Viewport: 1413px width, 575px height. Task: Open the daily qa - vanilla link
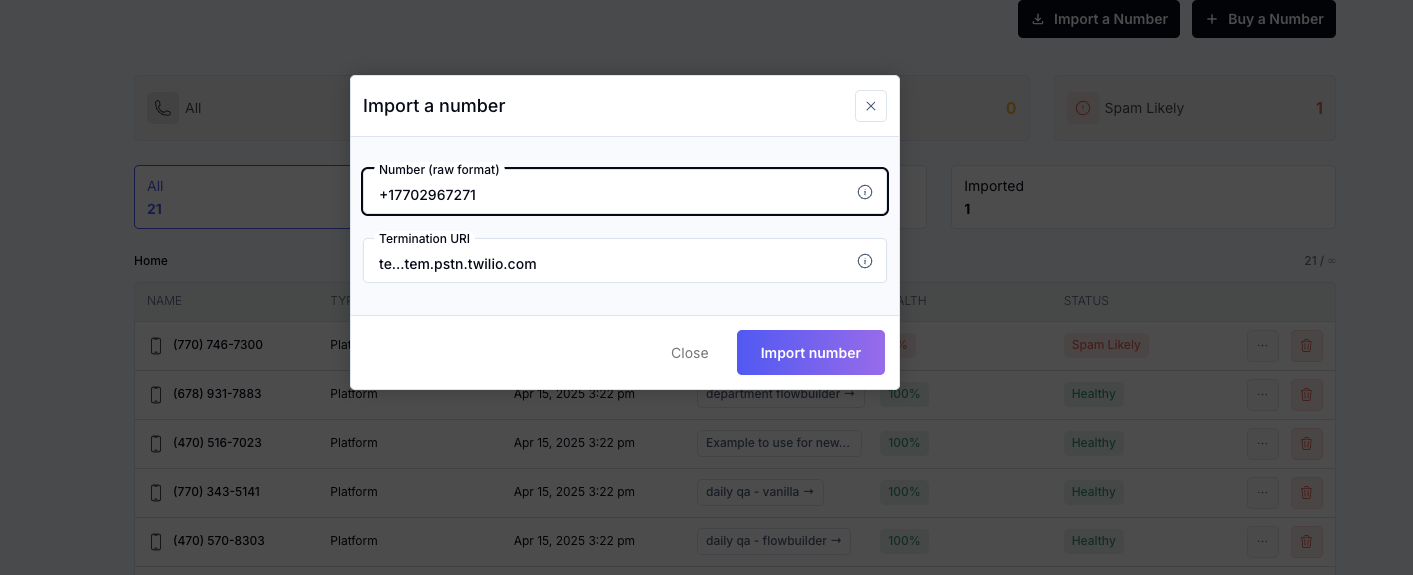click(759, 492)
